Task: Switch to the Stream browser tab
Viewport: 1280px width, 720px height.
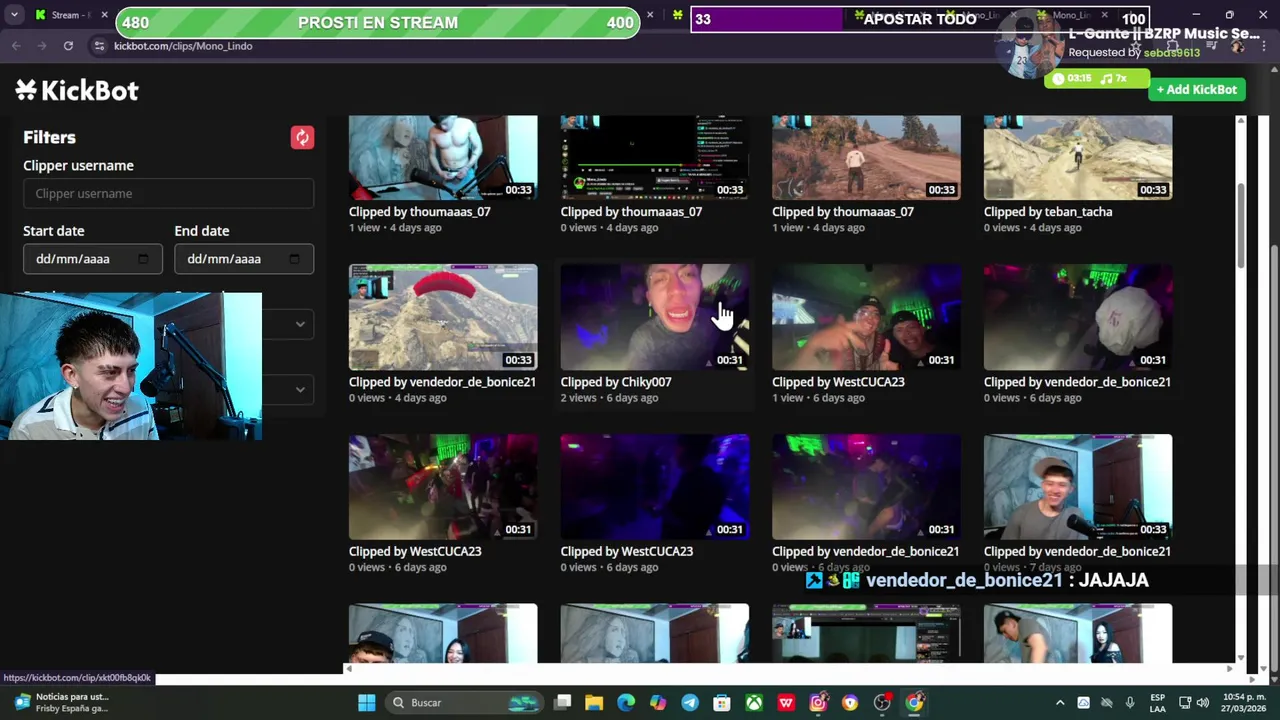Action: coord(68,15)
